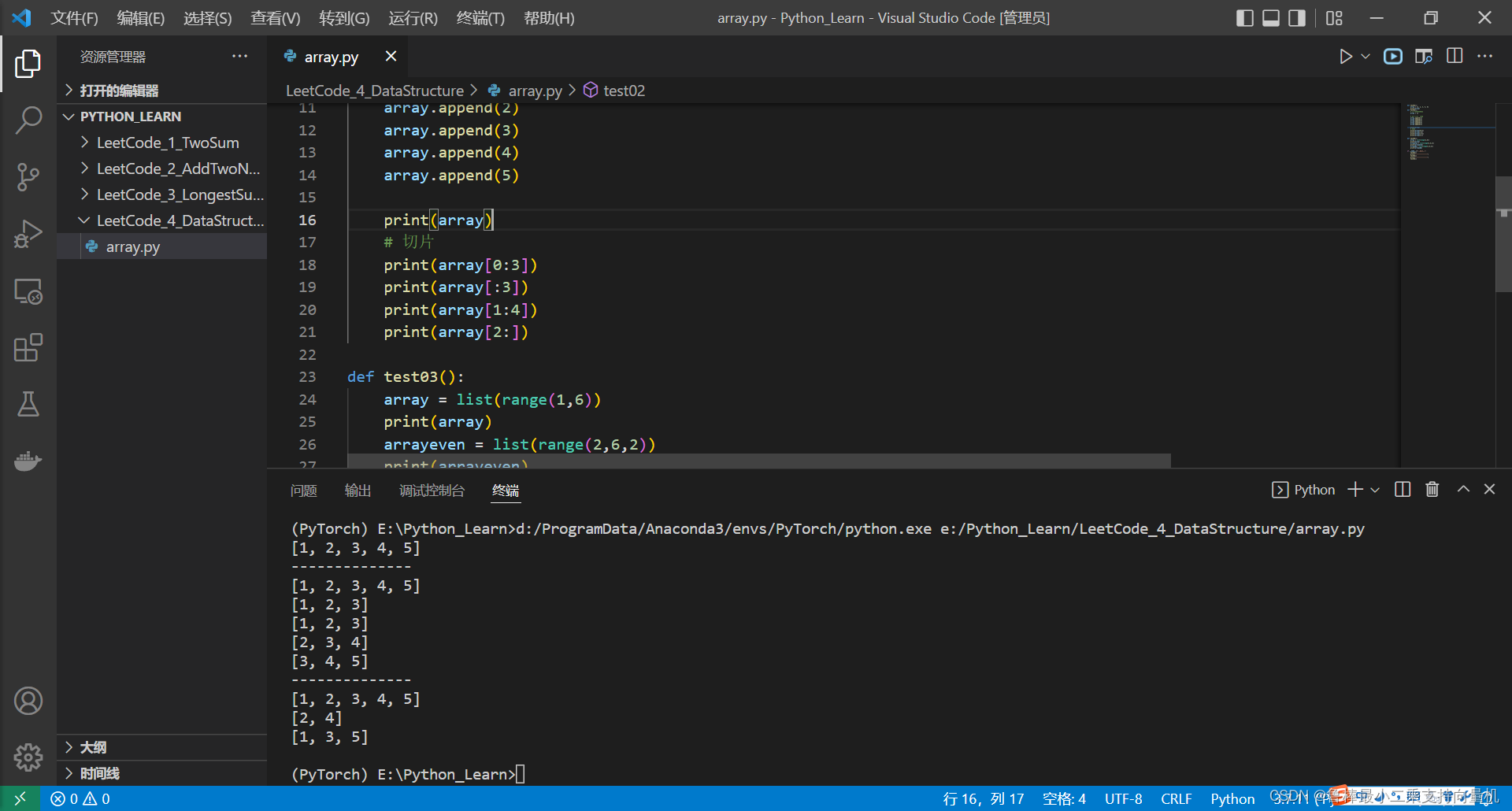This screenshot has height=811, width=1512.
Task: Toggle primary side bar visibility
Action: click(1245, 18)
